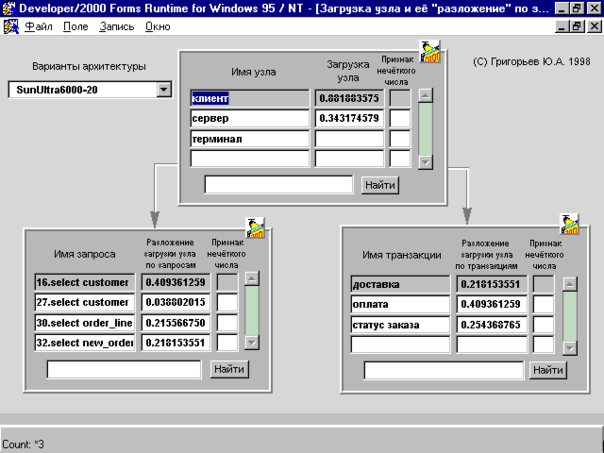604x453 pixels.
Task: Select the оплата transaction row
Action: (x=400, y=304)
